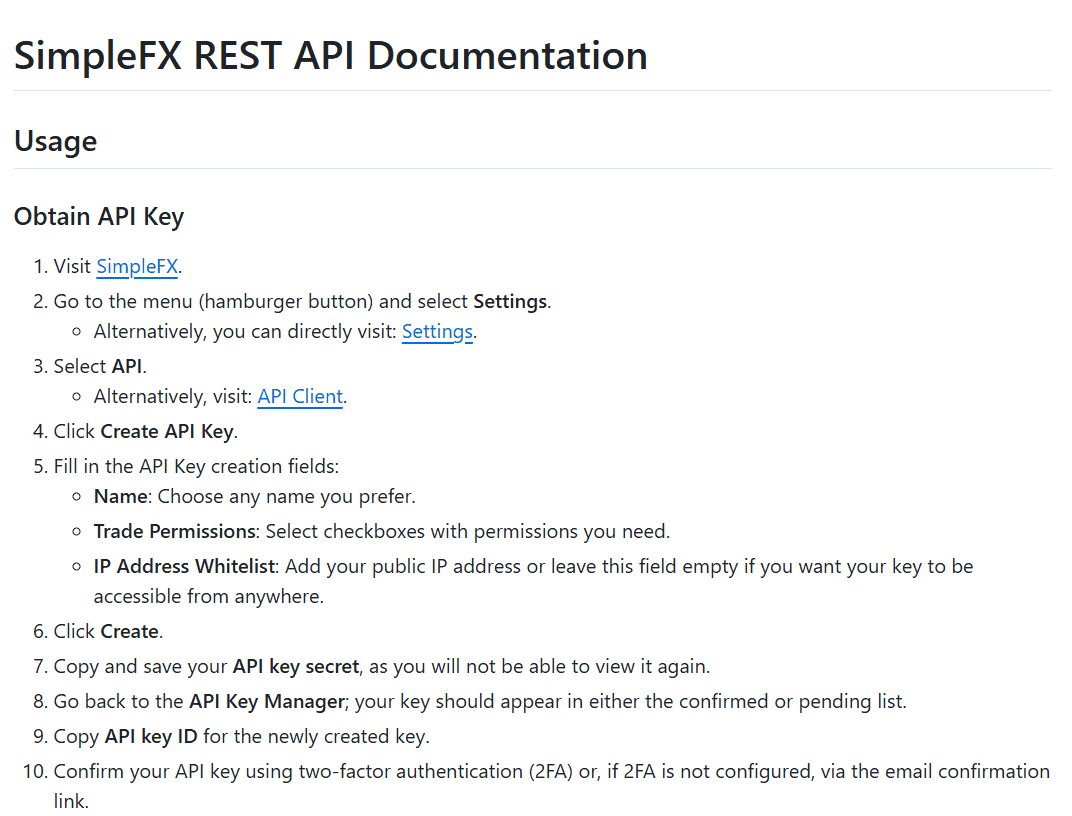The height and width of the screenshot is (816, 1072).
Task: Click the bold Name field label
Action: pyautogui.click(x=119, y=497)
